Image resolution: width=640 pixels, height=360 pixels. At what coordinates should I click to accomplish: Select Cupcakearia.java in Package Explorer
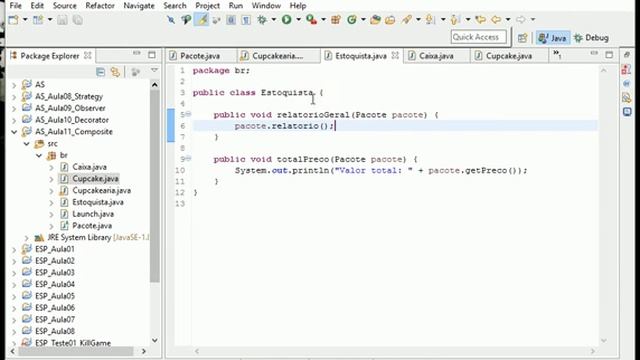[102, 191]
